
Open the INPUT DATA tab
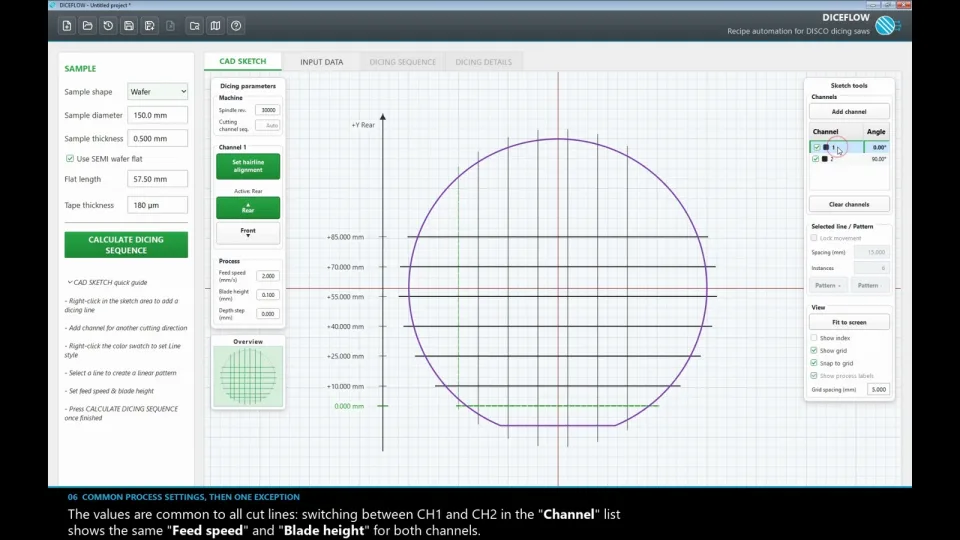[x=321, y=62]
